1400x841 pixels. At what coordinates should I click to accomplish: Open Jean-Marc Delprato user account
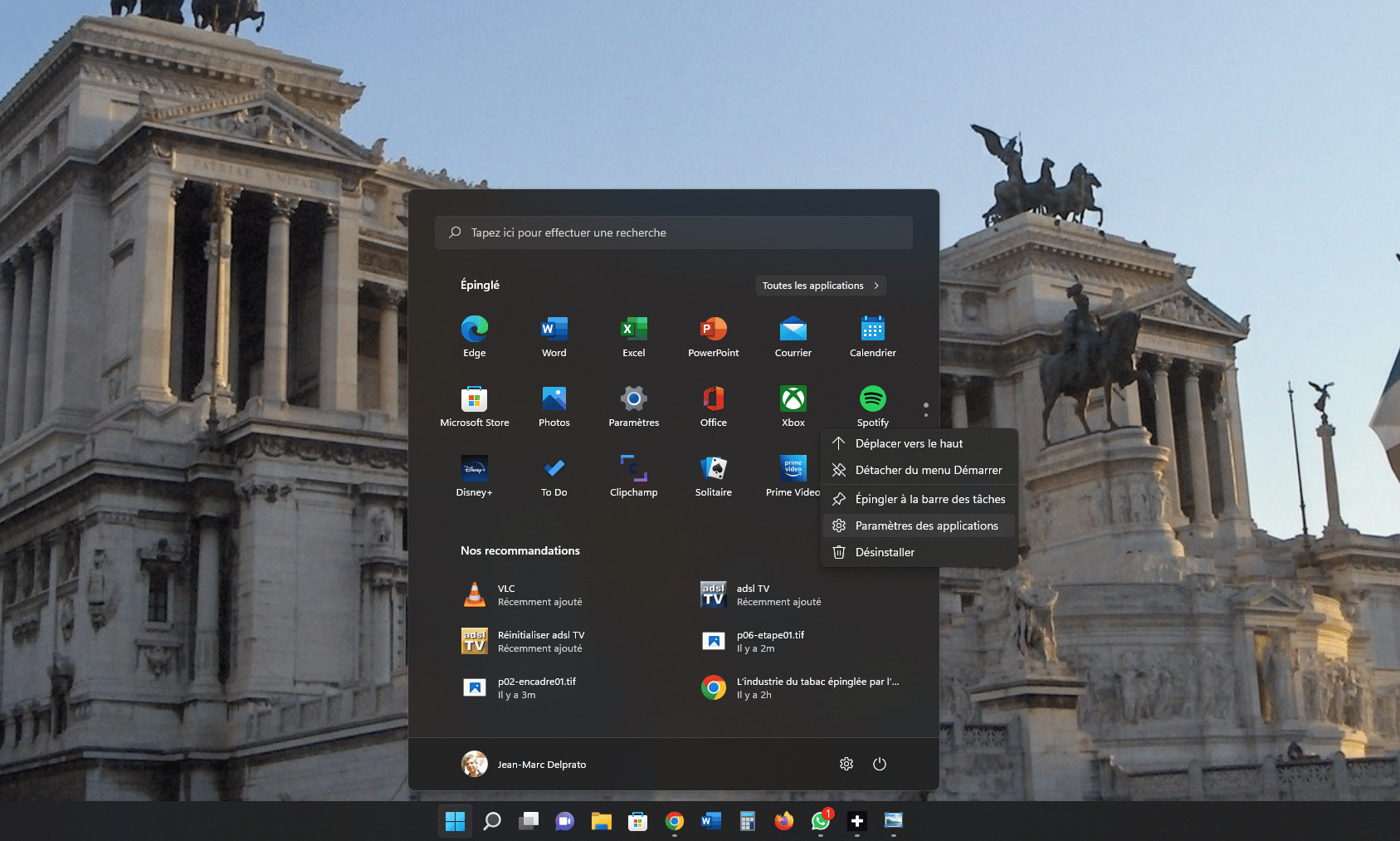click(524, 764)
